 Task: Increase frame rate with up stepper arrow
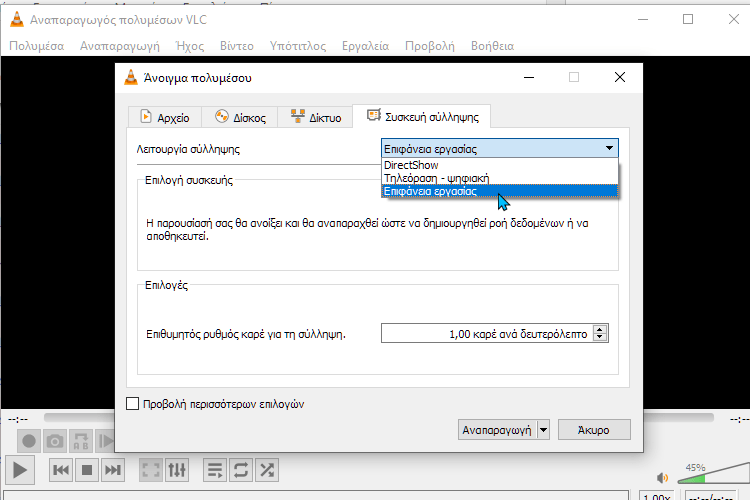point(600,329)
